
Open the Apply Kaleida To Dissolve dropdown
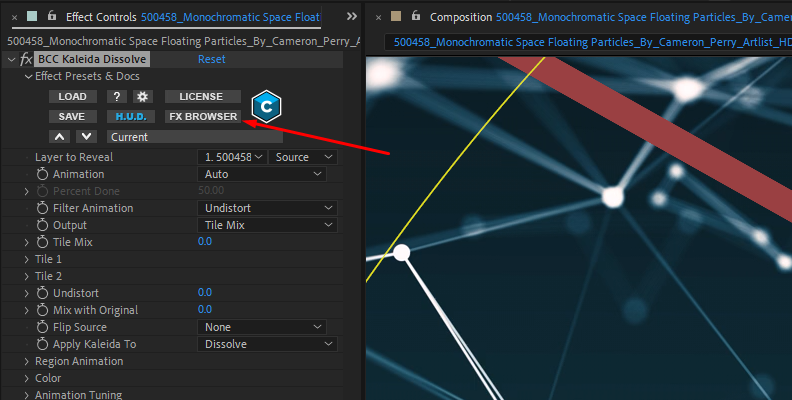[x=267, y=344]
